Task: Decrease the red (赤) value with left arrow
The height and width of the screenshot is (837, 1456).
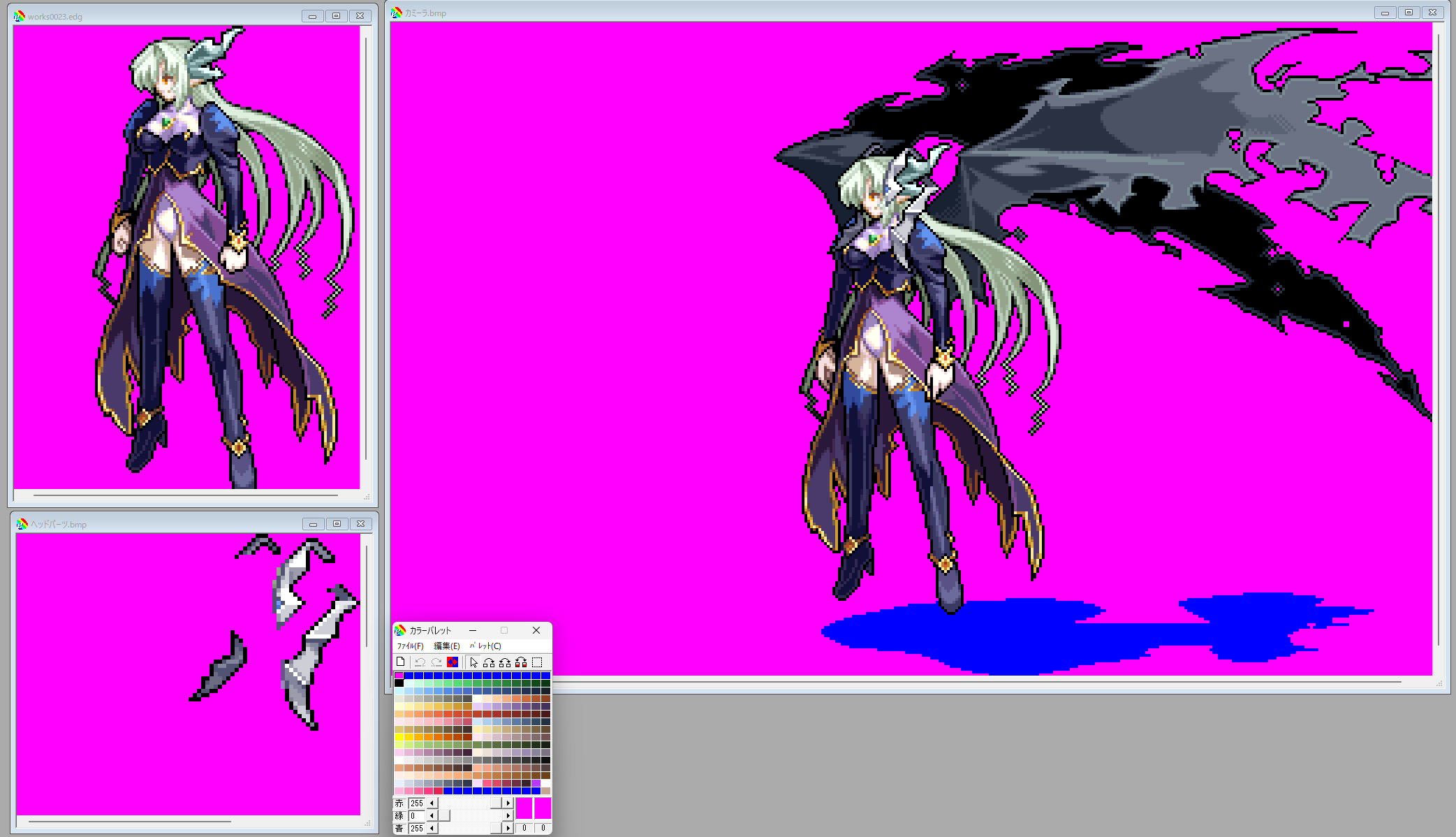Action: click(x=432, y=803)
